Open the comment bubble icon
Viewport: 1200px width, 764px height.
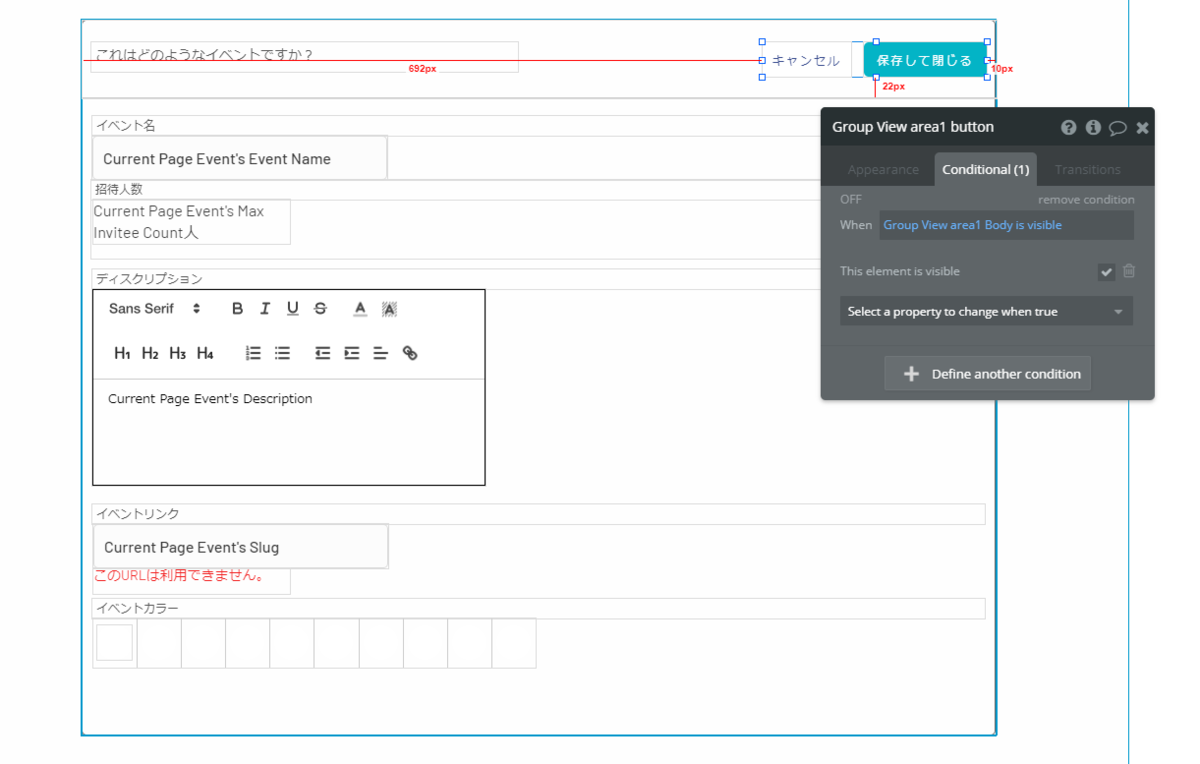(1118, 128)
